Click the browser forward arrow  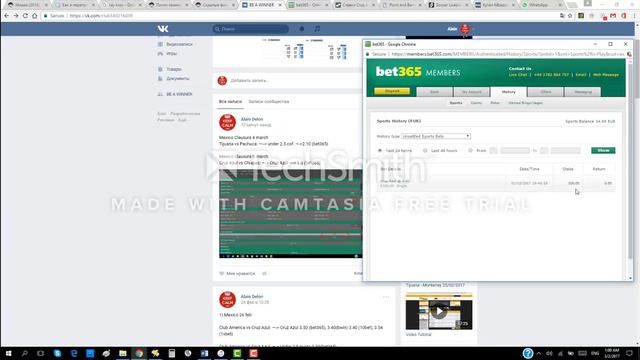[x=16, y=16]
